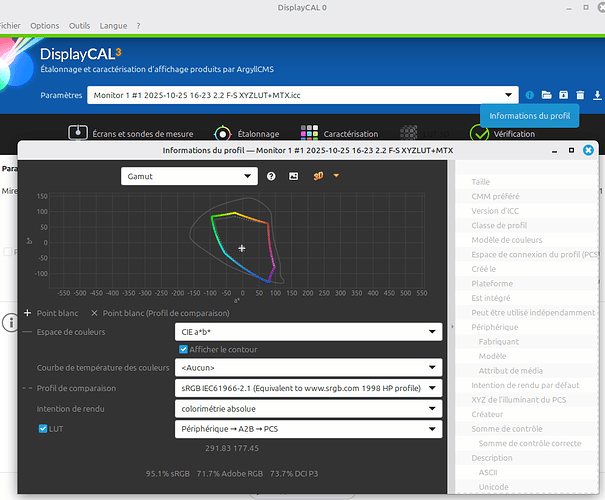Click the help question mark icon

coord(271,176)
